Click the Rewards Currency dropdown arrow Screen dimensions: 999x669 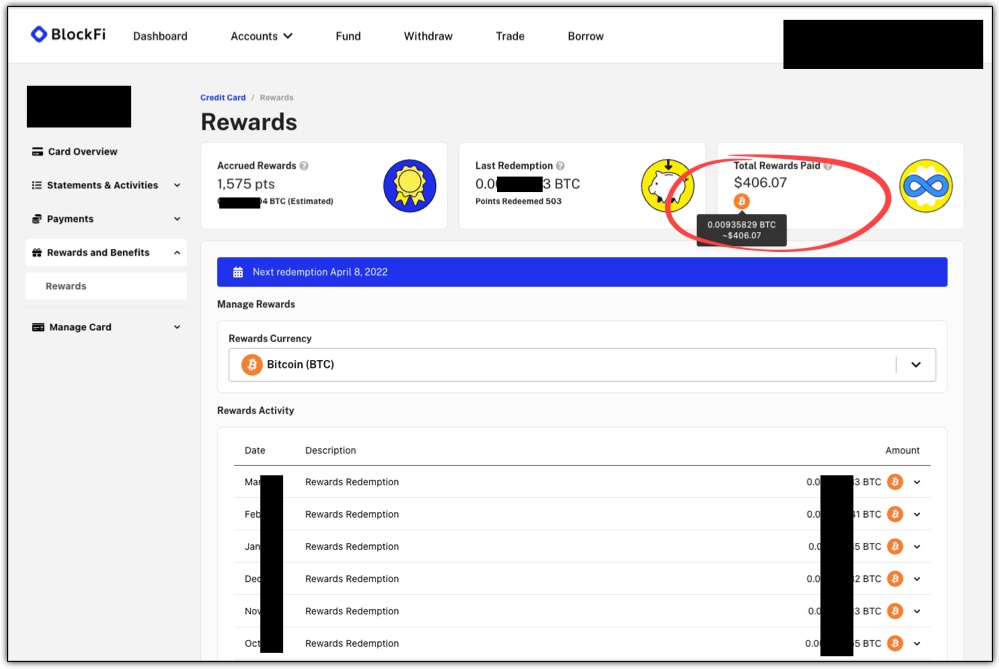tap(916, 365)
